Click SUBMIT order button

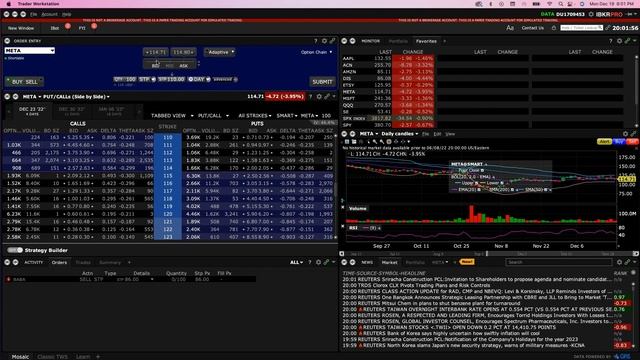[322, 82]
